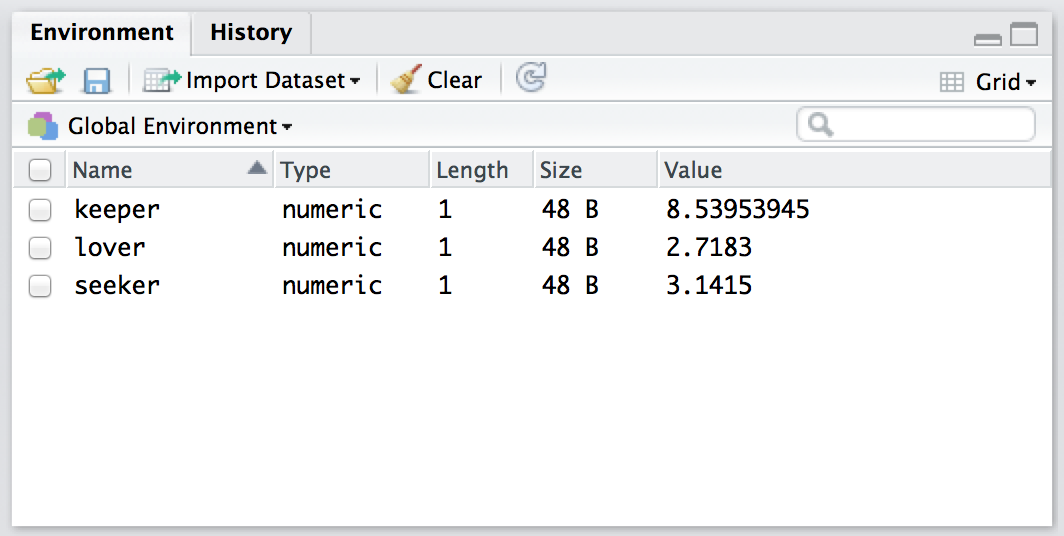The height and width of the screenshot is (536, 1064).
Task: Click the refresh environment icon
Action: point(531,78)
